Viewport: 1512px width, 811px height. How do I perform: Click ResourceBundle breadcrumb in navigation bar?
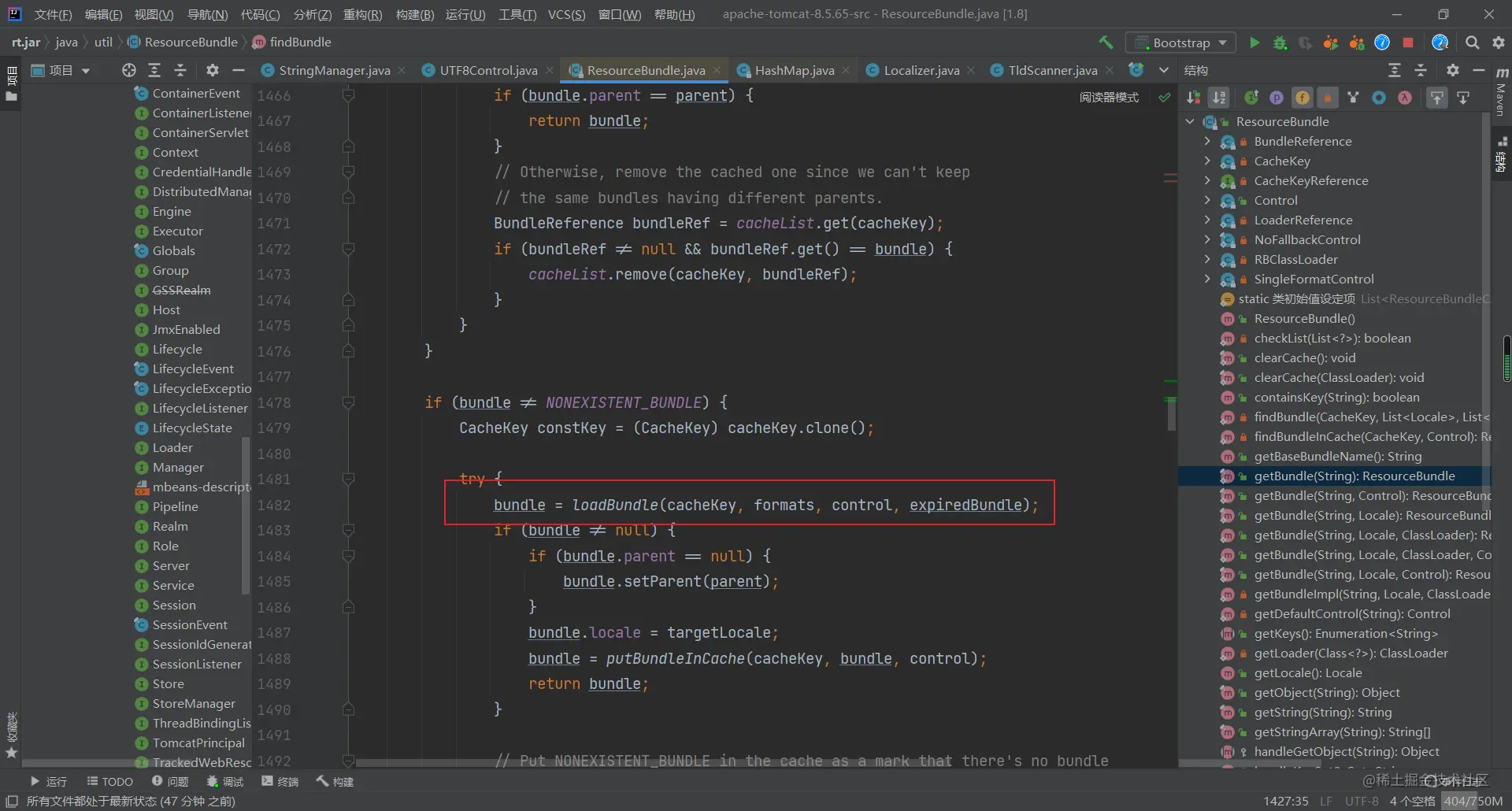click(x=183, y=42)
